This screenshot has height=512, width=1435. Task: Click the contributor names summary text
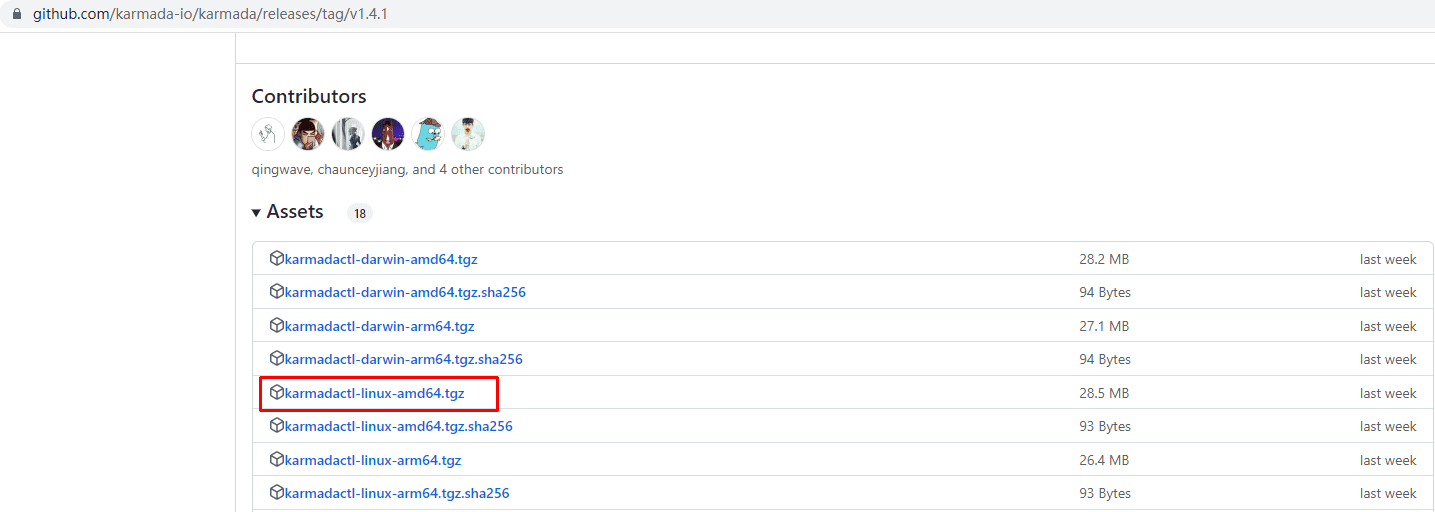[407, 170]
